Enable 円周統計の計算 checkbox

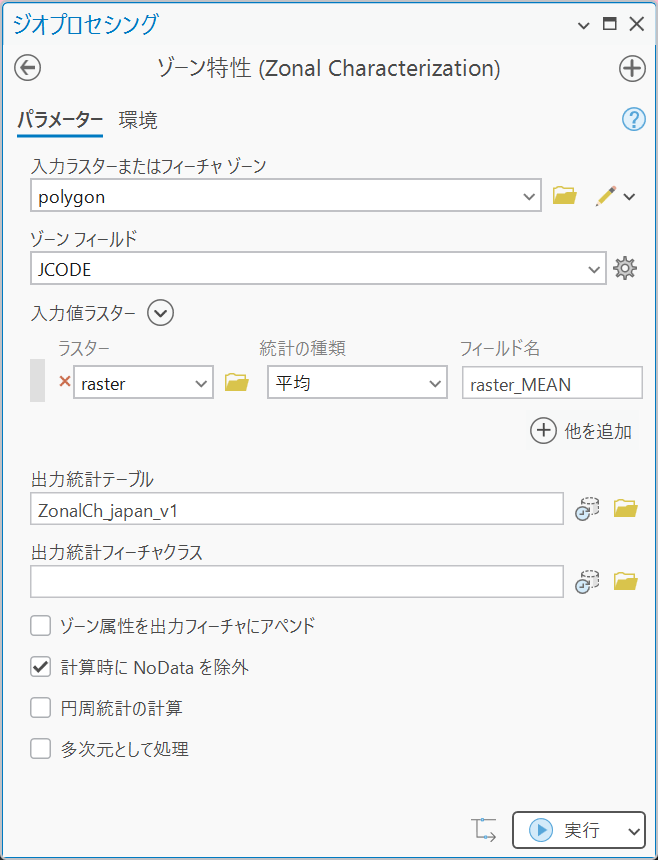click(x=41, y=708)
